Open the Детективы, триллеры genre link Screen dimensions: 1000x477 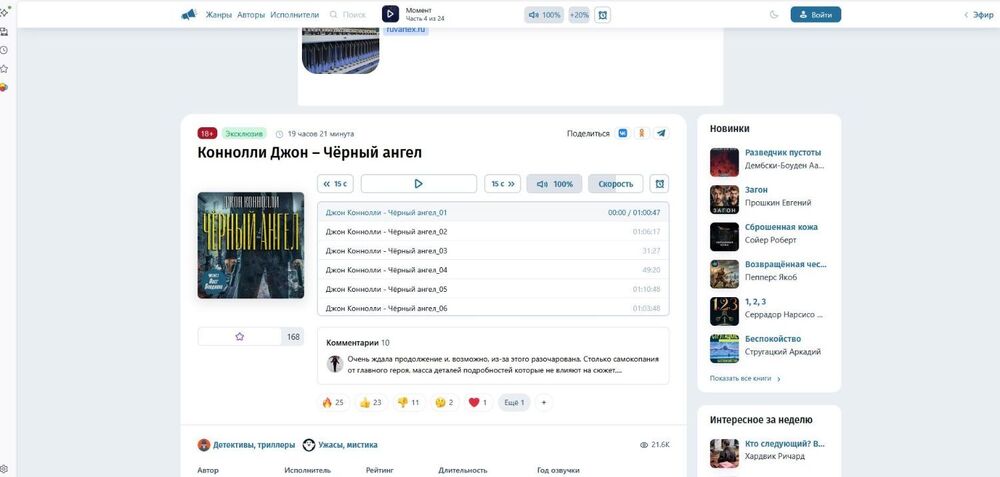pos(247,445)
